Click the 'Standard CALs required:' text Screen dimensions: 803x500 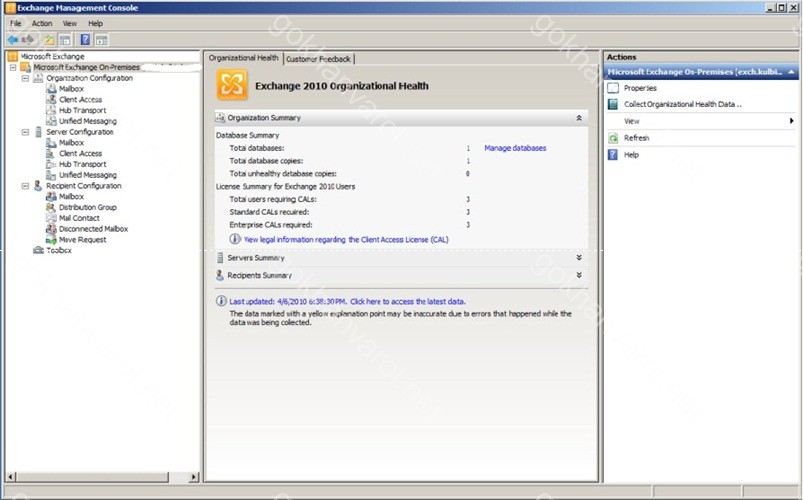pyautogui.click(x=269, y=212)
